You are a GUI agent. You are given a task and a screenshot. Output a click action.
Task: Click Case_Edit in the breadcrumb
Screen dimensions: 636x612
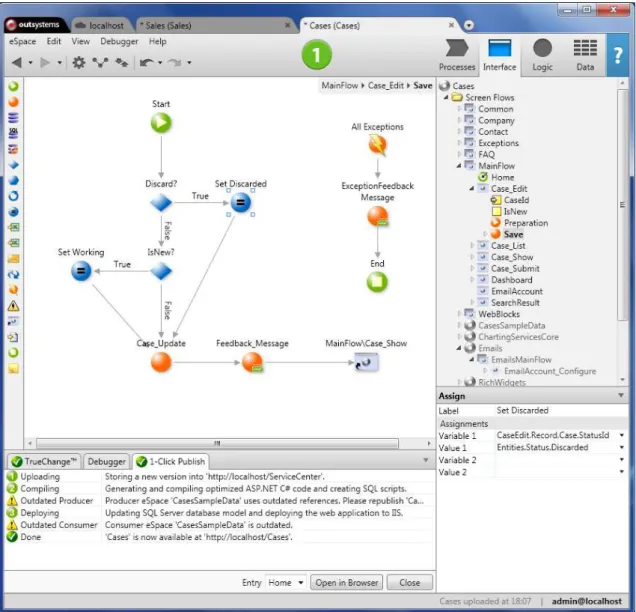coord(385,86)
